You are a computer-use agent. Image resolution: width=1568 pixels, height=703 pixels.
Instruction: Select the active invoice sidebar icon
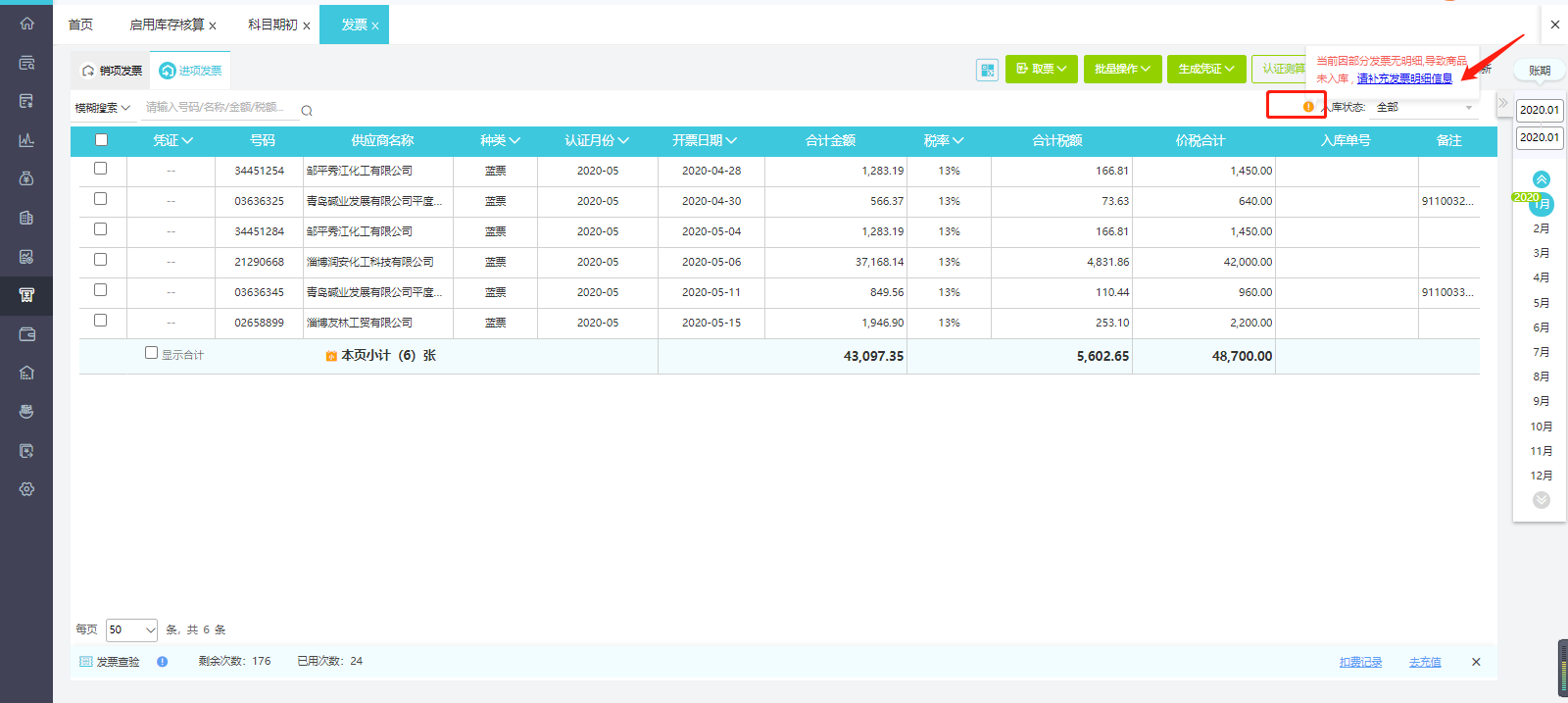(x=26, y=295)
